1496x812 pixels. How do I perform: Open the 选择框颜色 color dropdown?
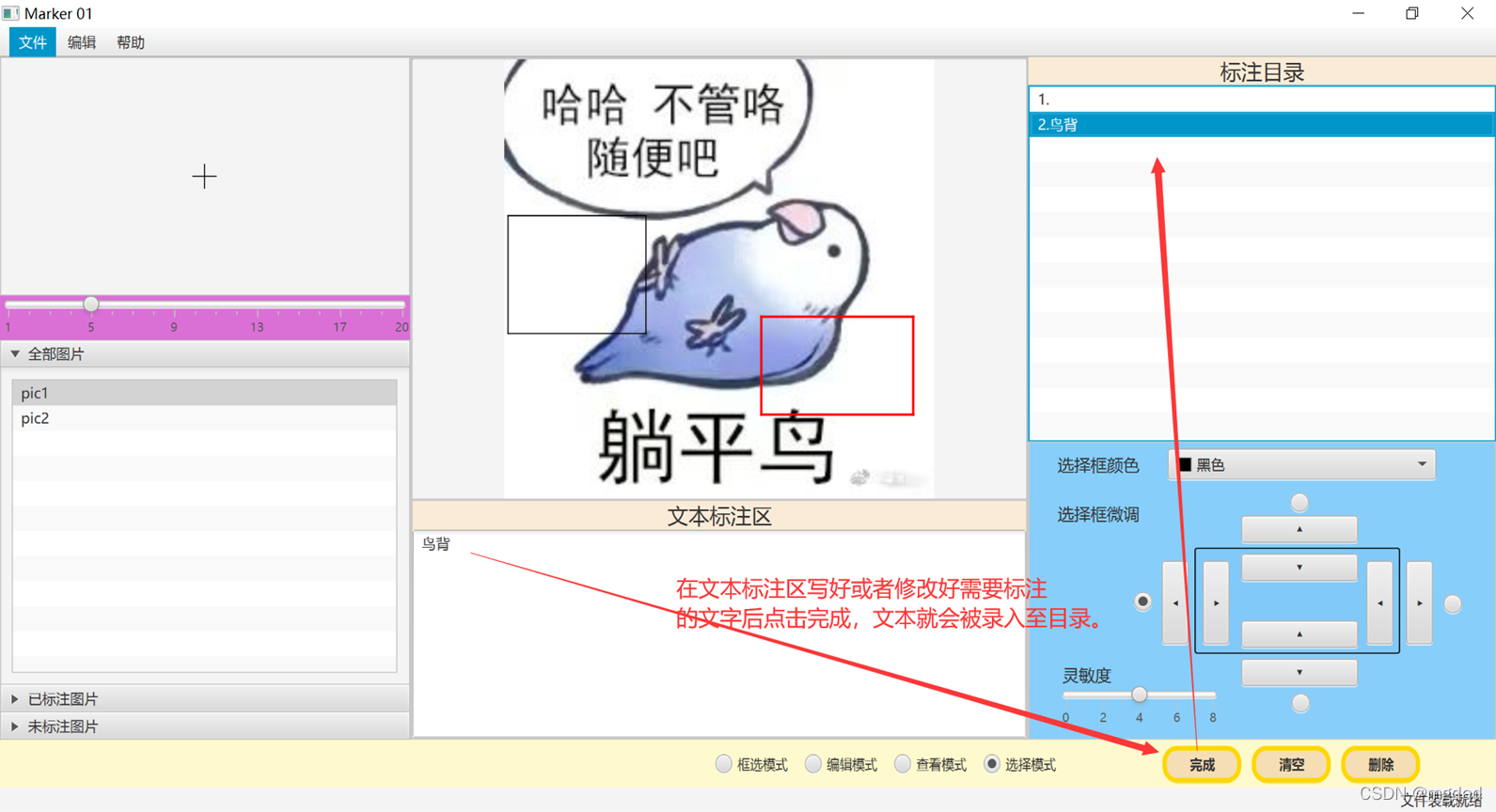point(1301,464)
